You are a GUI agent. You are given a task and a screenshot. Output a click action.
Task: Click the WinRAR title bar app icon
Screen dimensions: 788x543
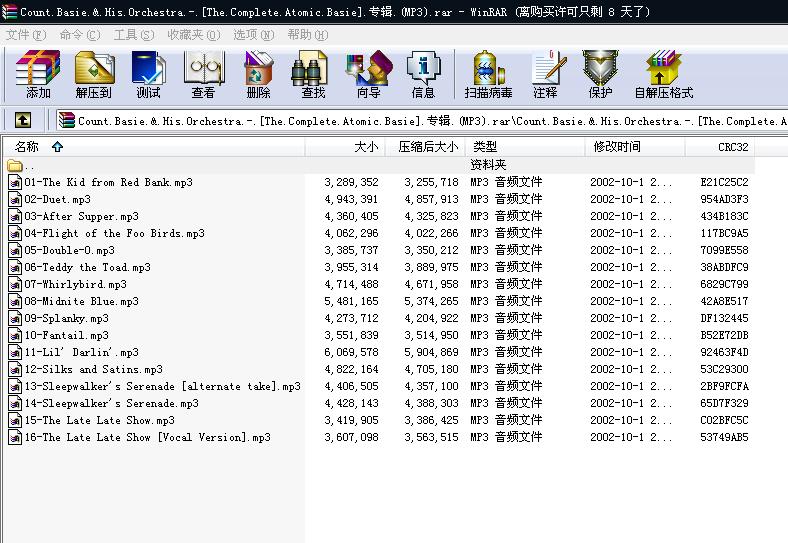coord(9,11)
